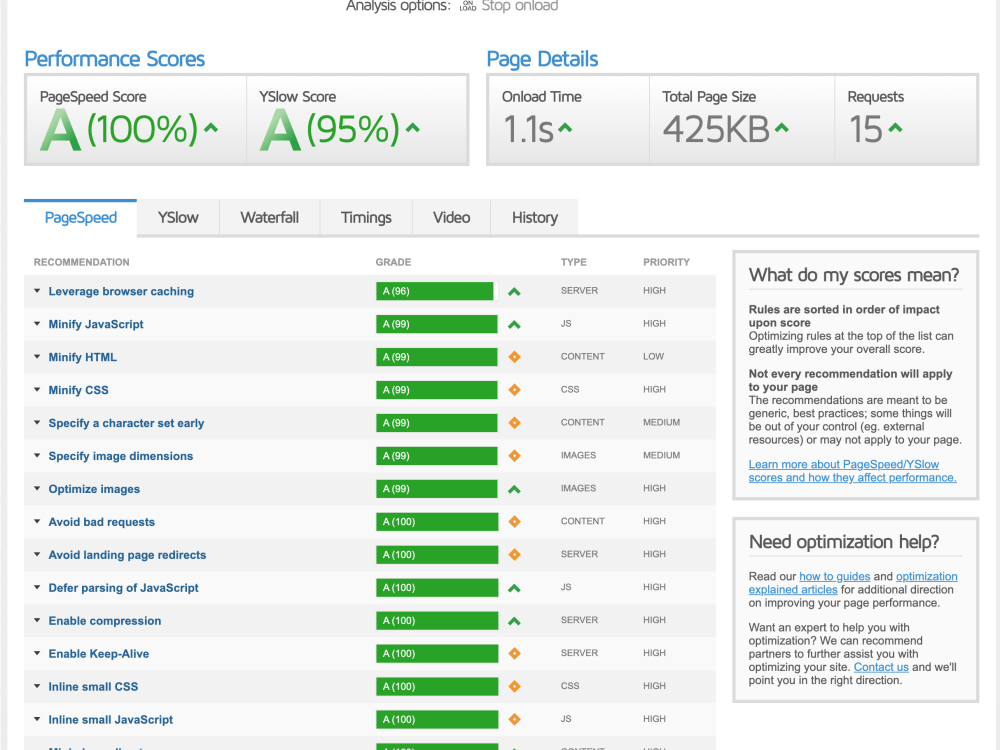Open the Waterfall tab
This screenshot has width=1000, height=750.
point(270,217)
